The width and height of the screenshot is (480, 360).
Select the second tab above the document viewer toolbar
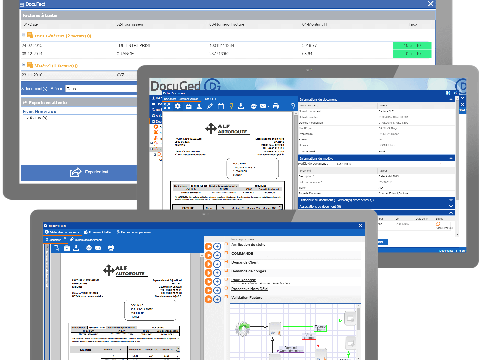click(210, 99)
